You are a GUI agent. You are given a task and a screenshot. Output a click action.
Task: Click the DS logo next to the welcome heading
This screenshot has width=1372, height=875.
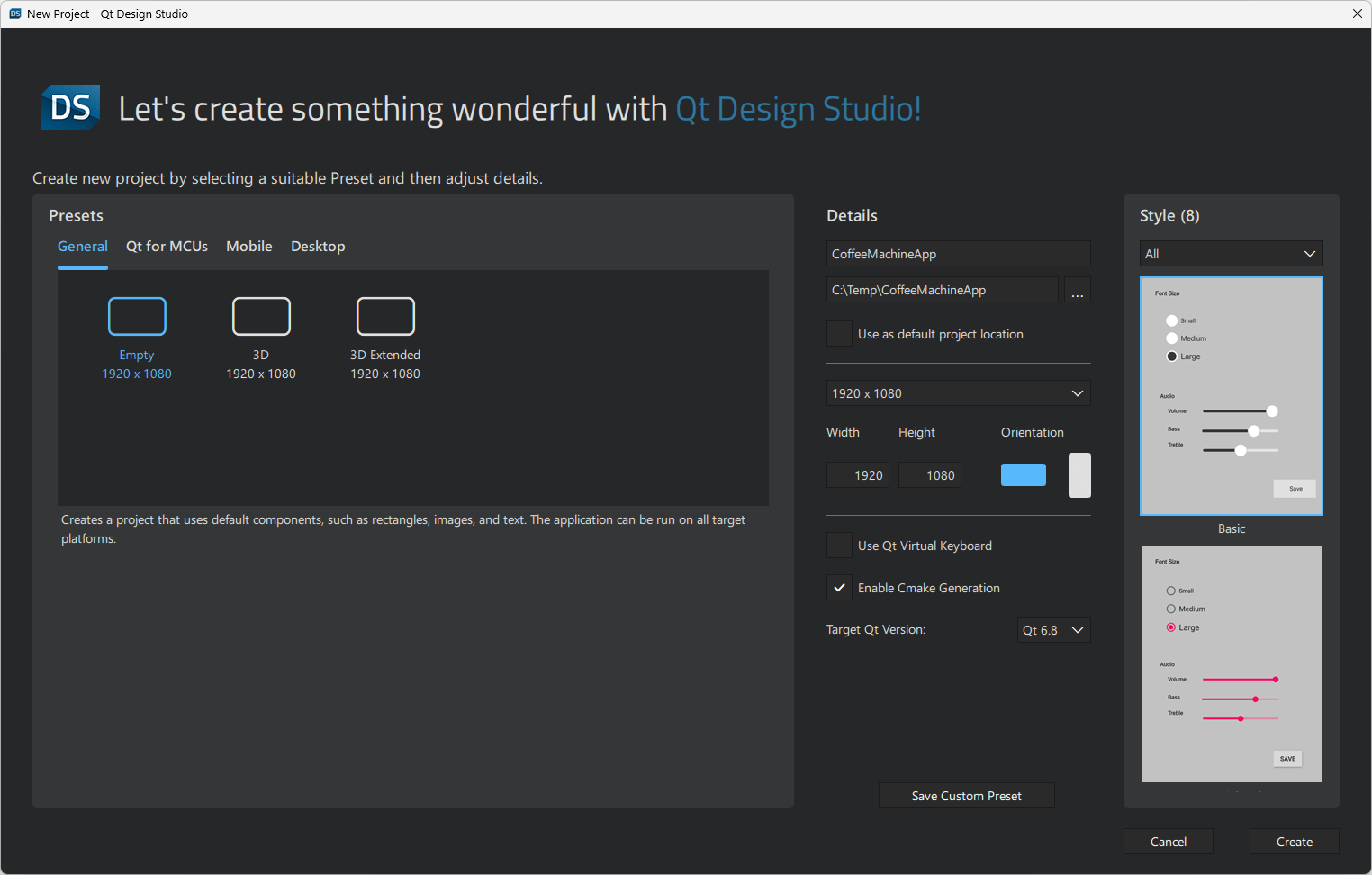click(x=69, y=107)
